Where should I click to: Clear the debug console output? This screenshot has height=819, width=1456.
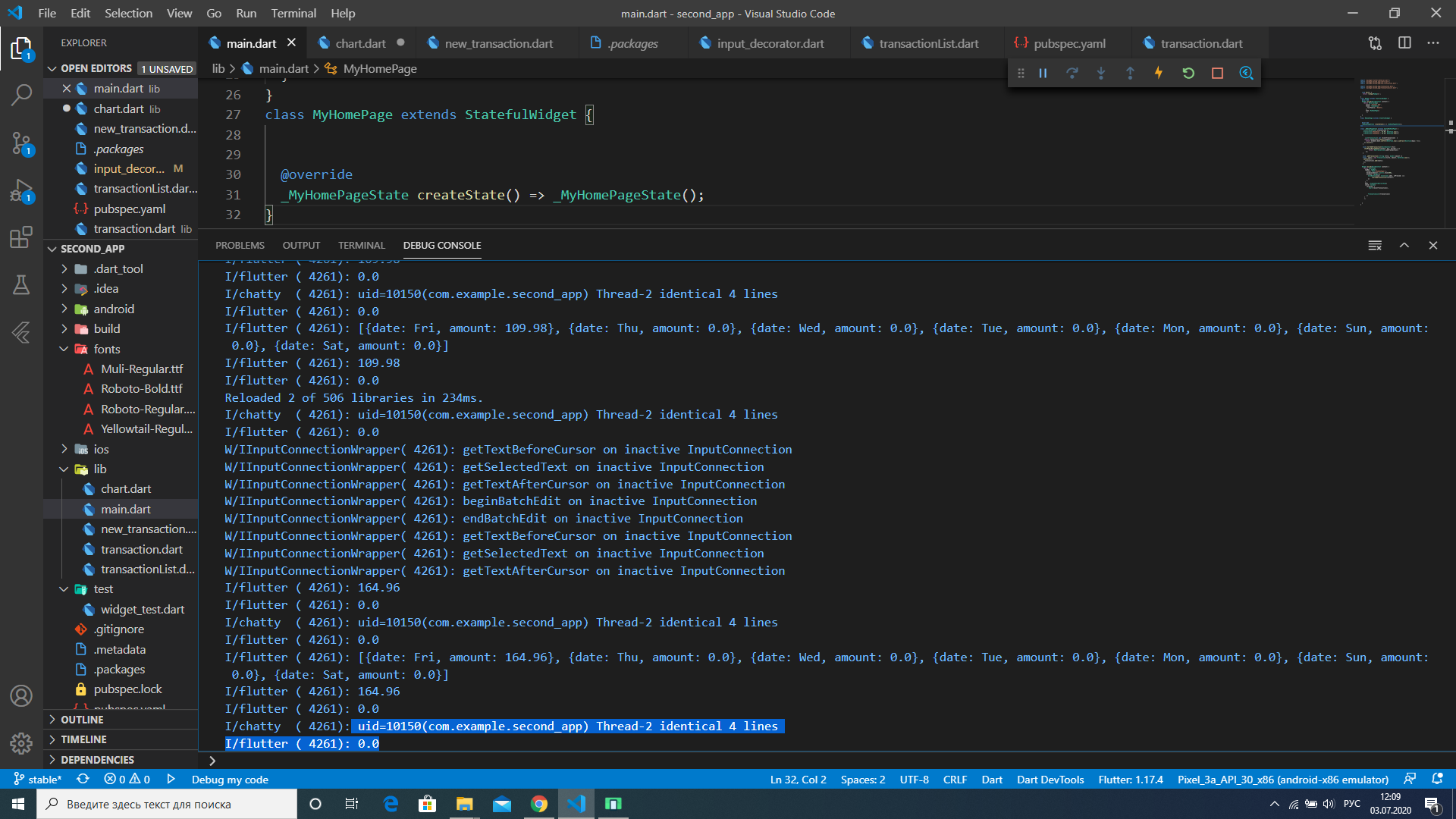pyautogui.click(x=1375, y=246)
